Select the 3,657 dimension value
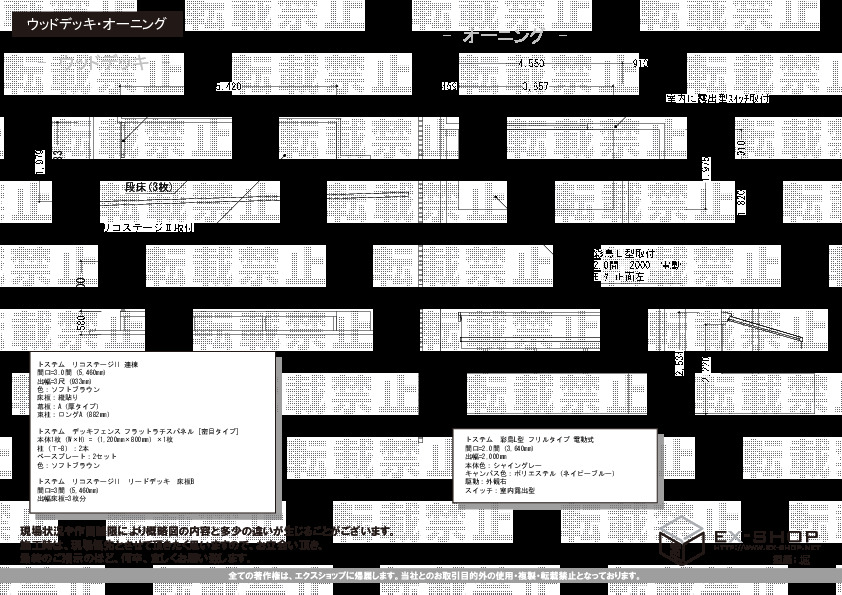 pyautogui.click(x=535, y=86)
